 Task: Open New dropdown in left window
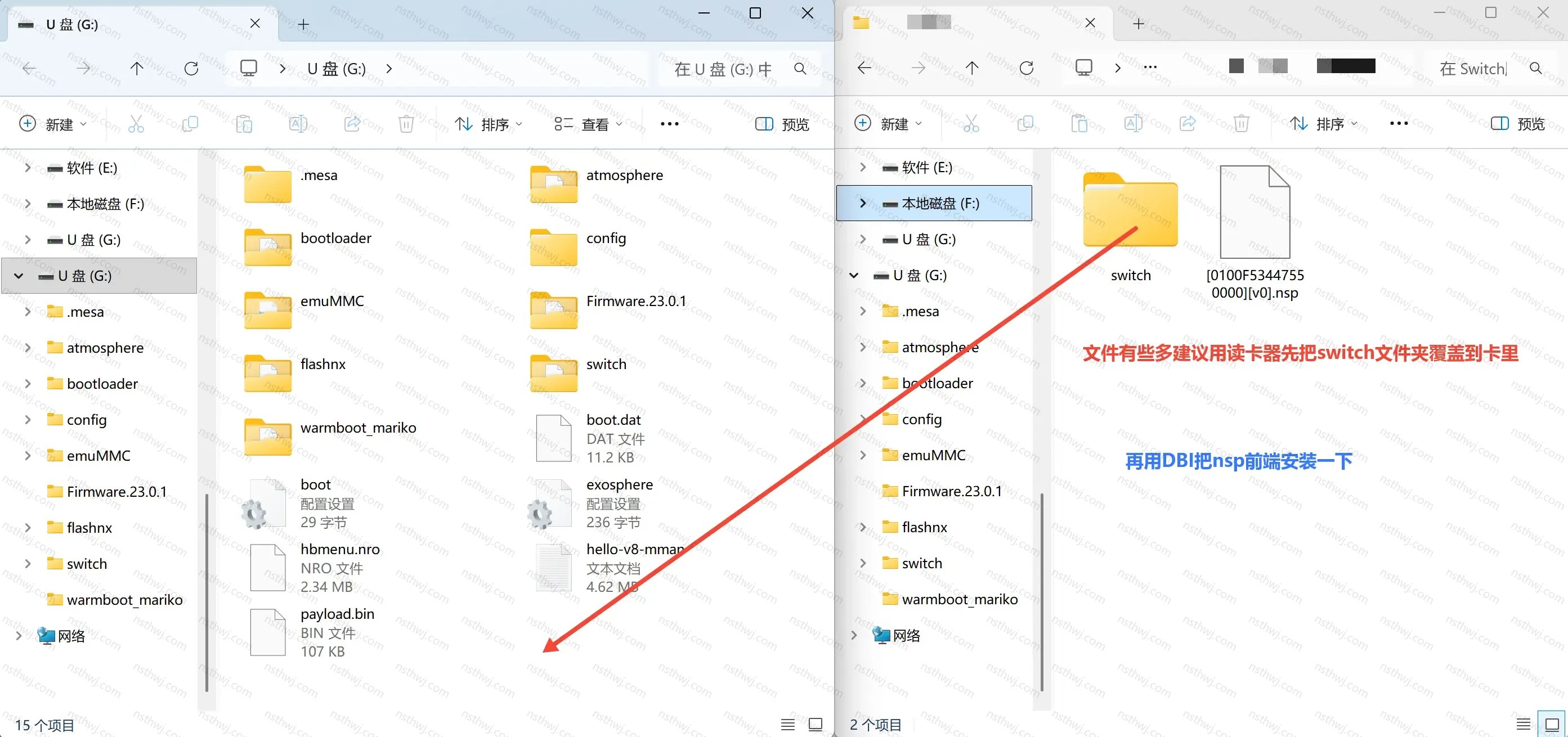tap(53, 124)
